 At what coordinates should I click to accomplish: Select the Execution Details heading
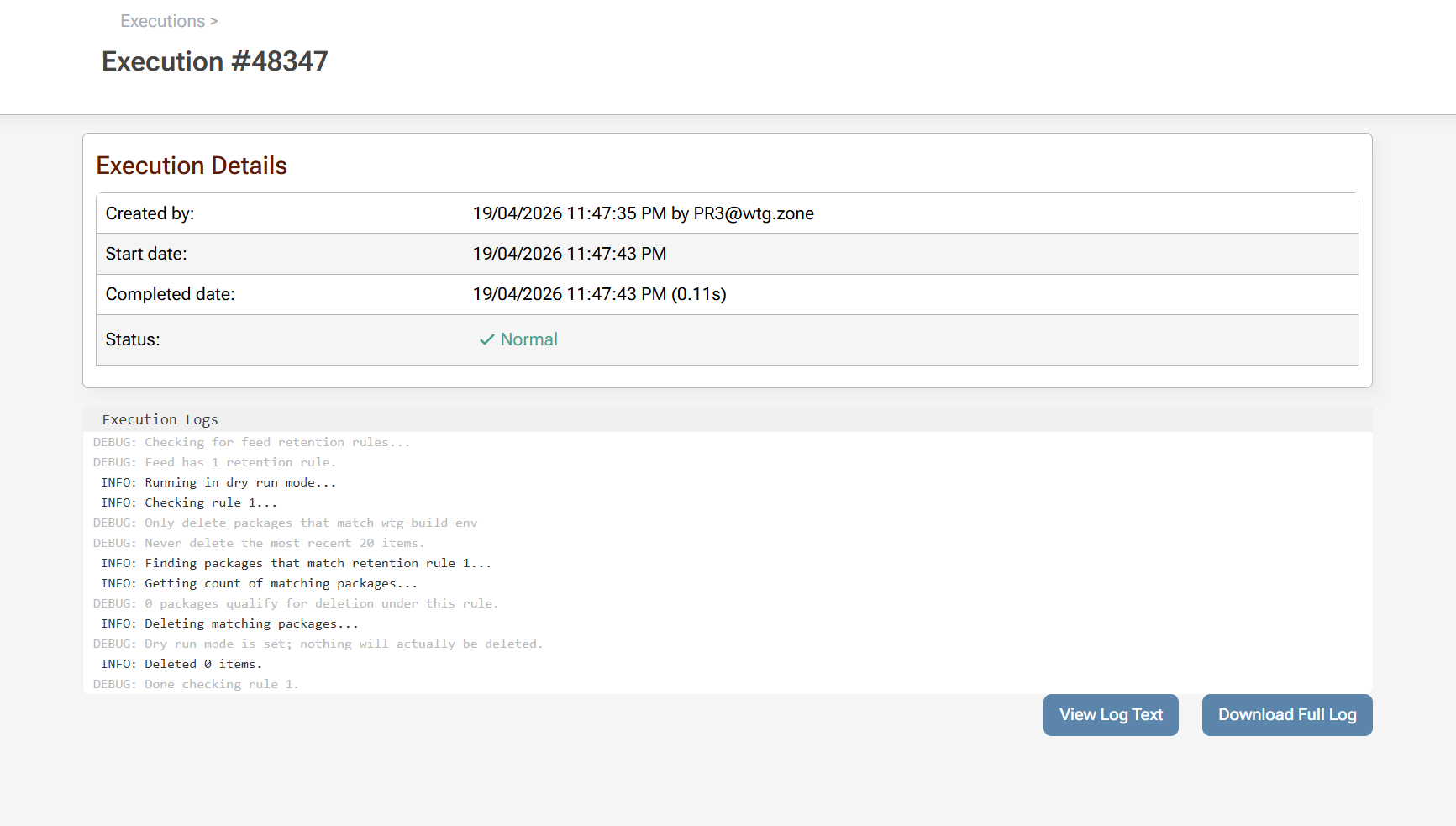[192, 166]
